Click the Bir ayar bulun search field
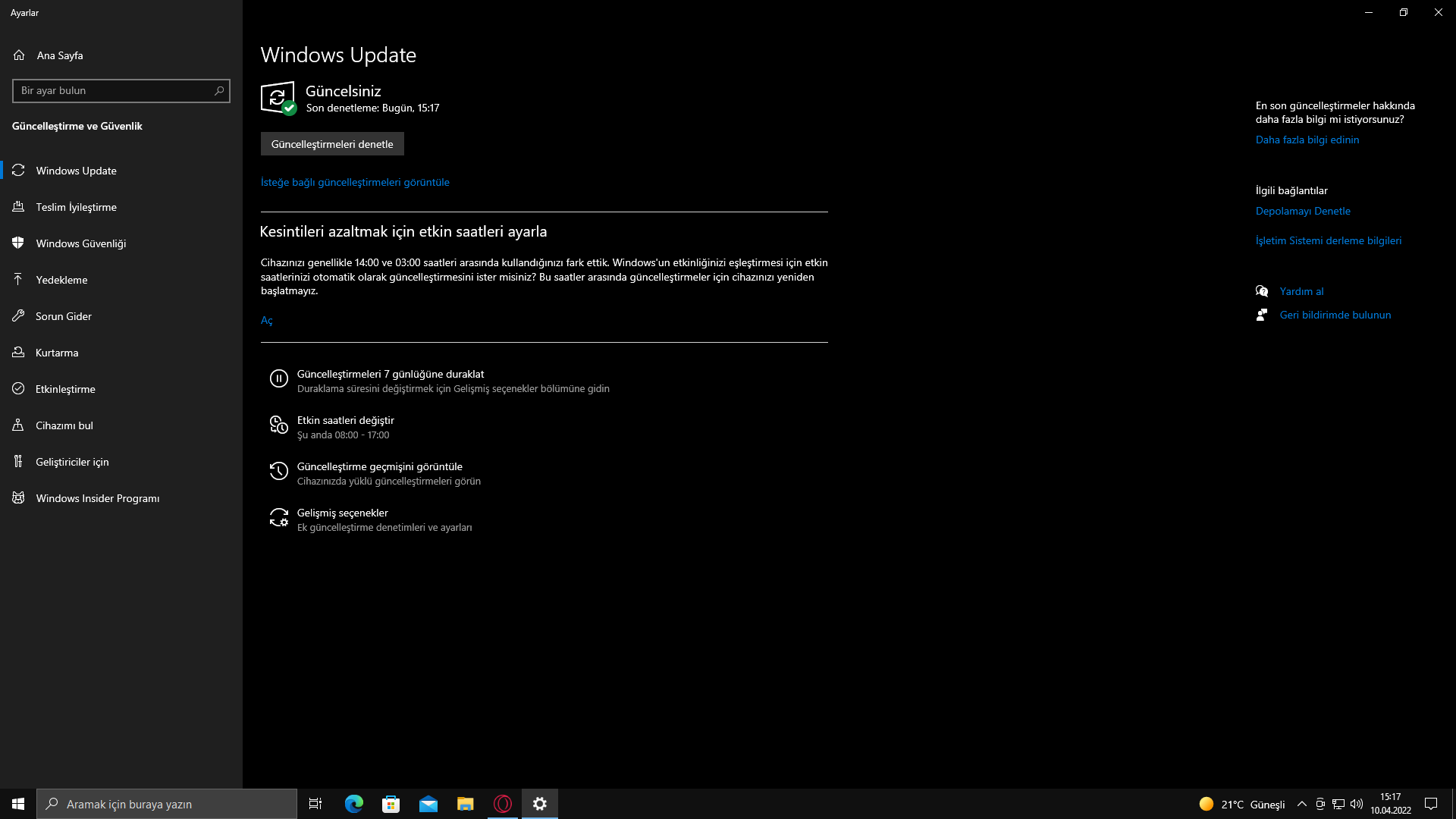 114,91
